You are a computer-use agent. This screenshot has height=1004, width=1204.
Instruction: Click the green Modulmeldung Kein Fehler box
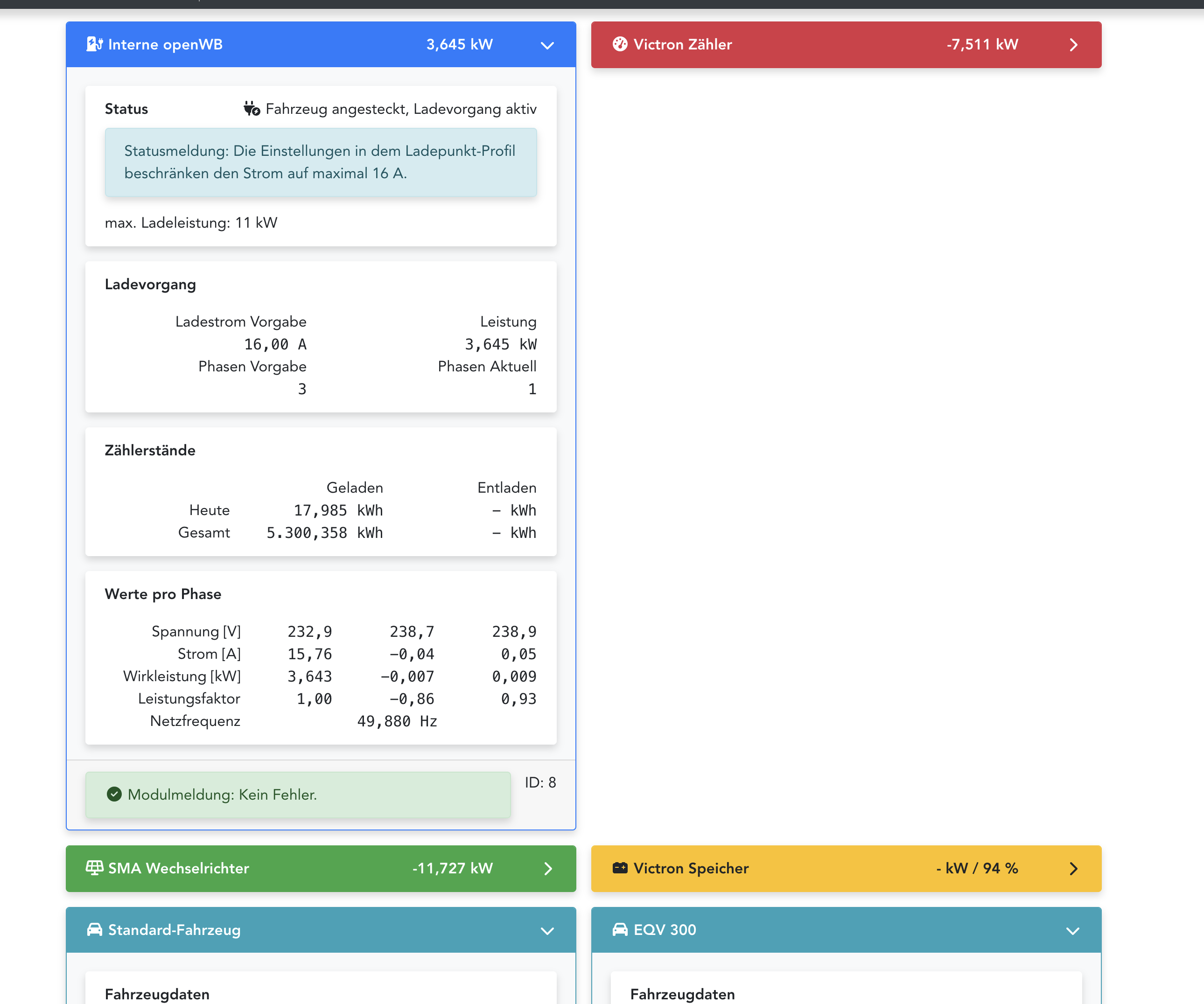298,794
